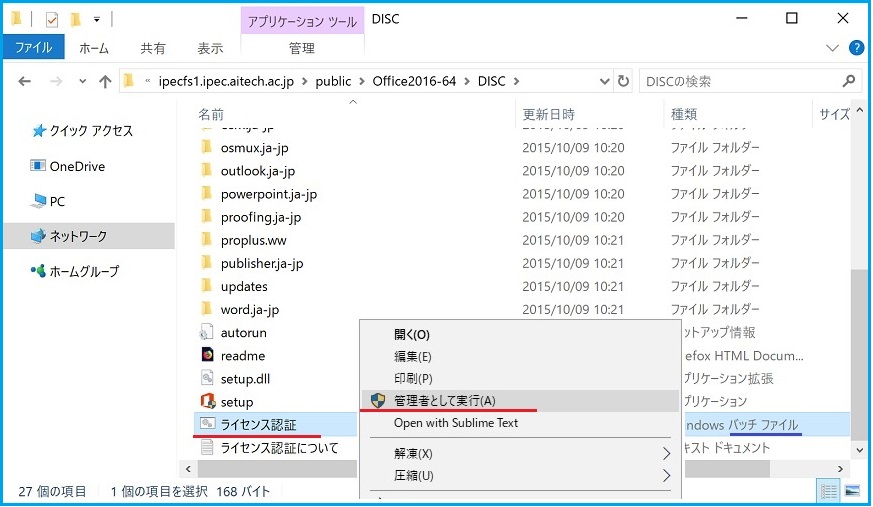Choose 印刷(P) in context menu

pyautogui.click(x=413, y=378)
